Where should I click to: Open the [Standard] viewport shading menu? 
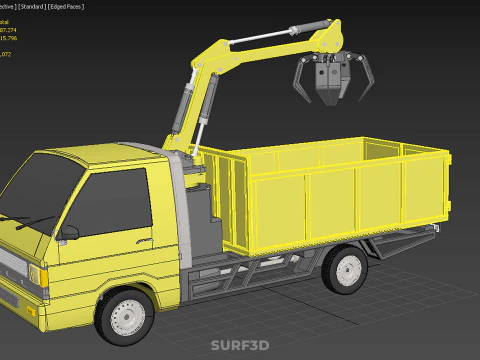[32, 6]
